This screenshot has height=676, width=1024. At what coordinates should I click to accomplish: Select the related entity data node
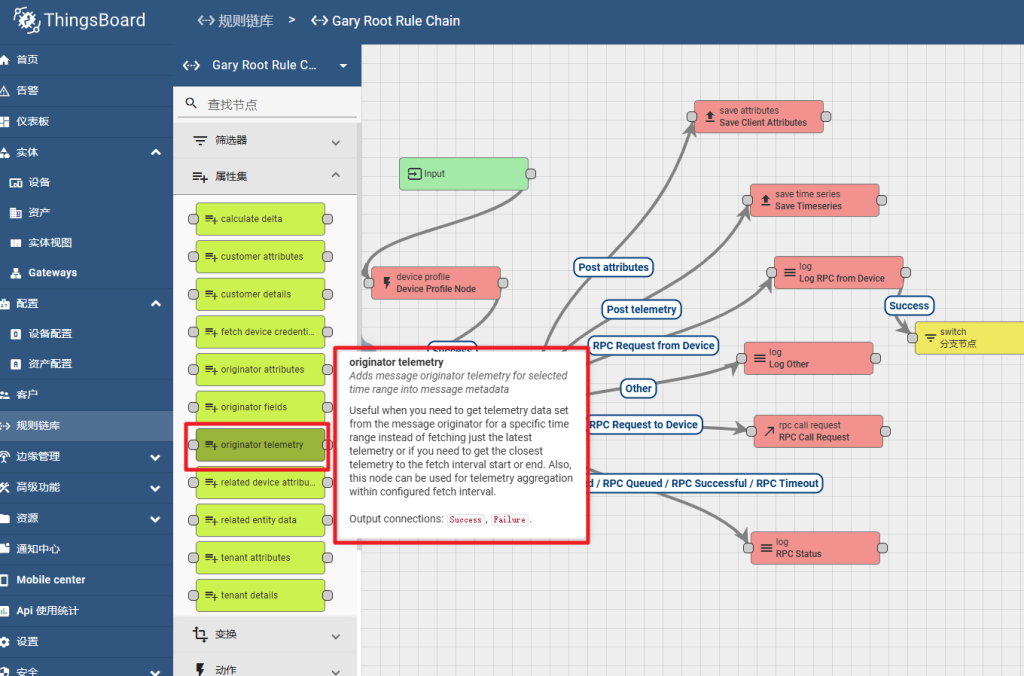(x=261, y=520)
